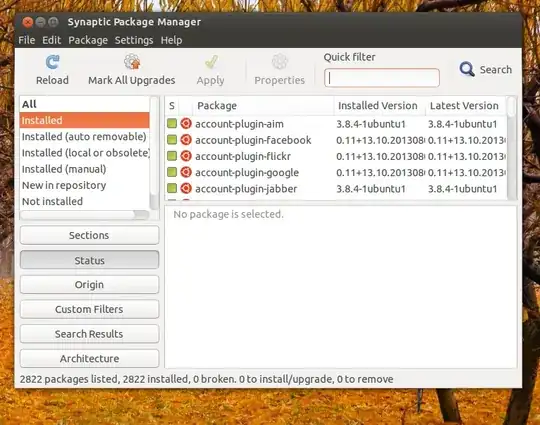Toggle status box of account-plugin-flickr
Viewport: 540px width, 425px height.
point(172,156)
